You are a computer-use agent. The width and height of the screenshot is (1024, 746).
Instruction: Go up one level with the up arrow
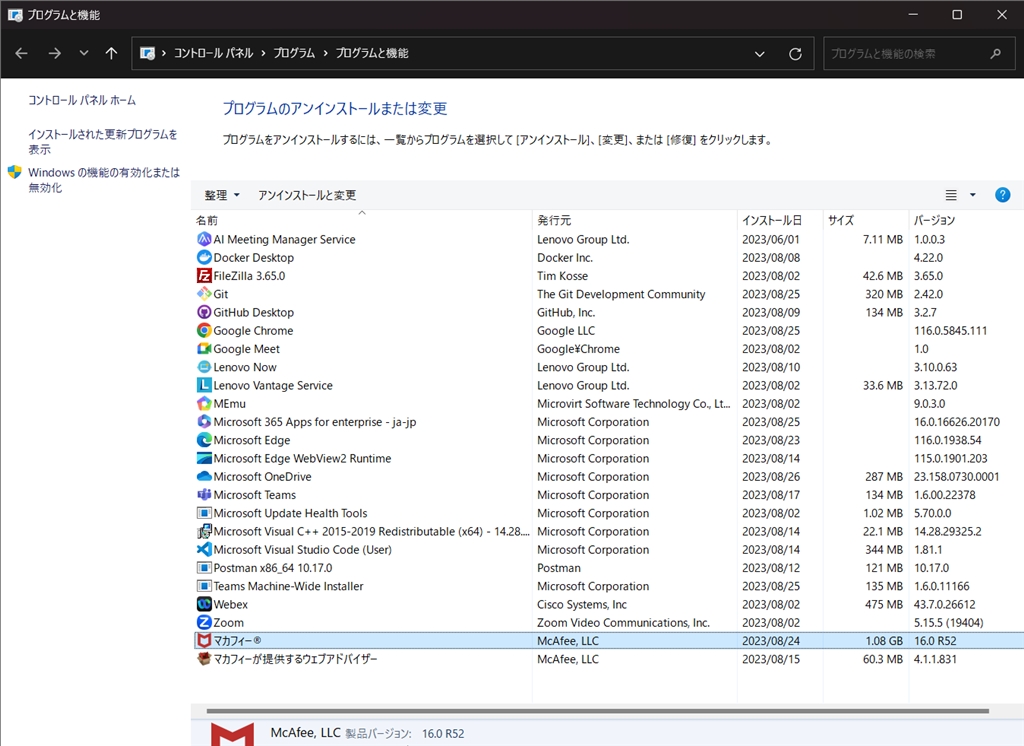click(x=112, y=54)
